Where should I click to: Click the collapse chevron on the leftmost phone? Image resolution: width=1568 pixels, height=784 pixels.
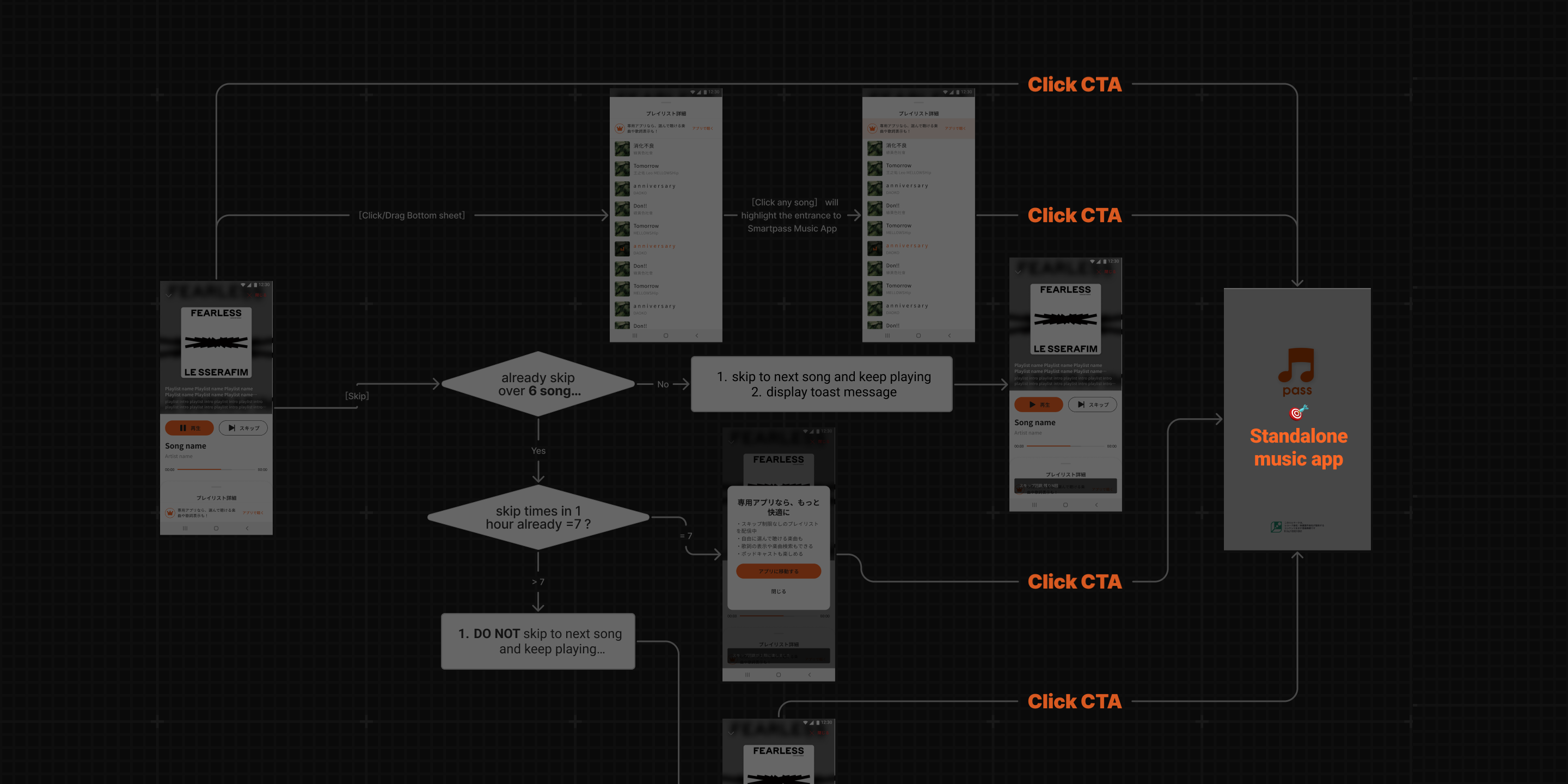tap(169, 295)
